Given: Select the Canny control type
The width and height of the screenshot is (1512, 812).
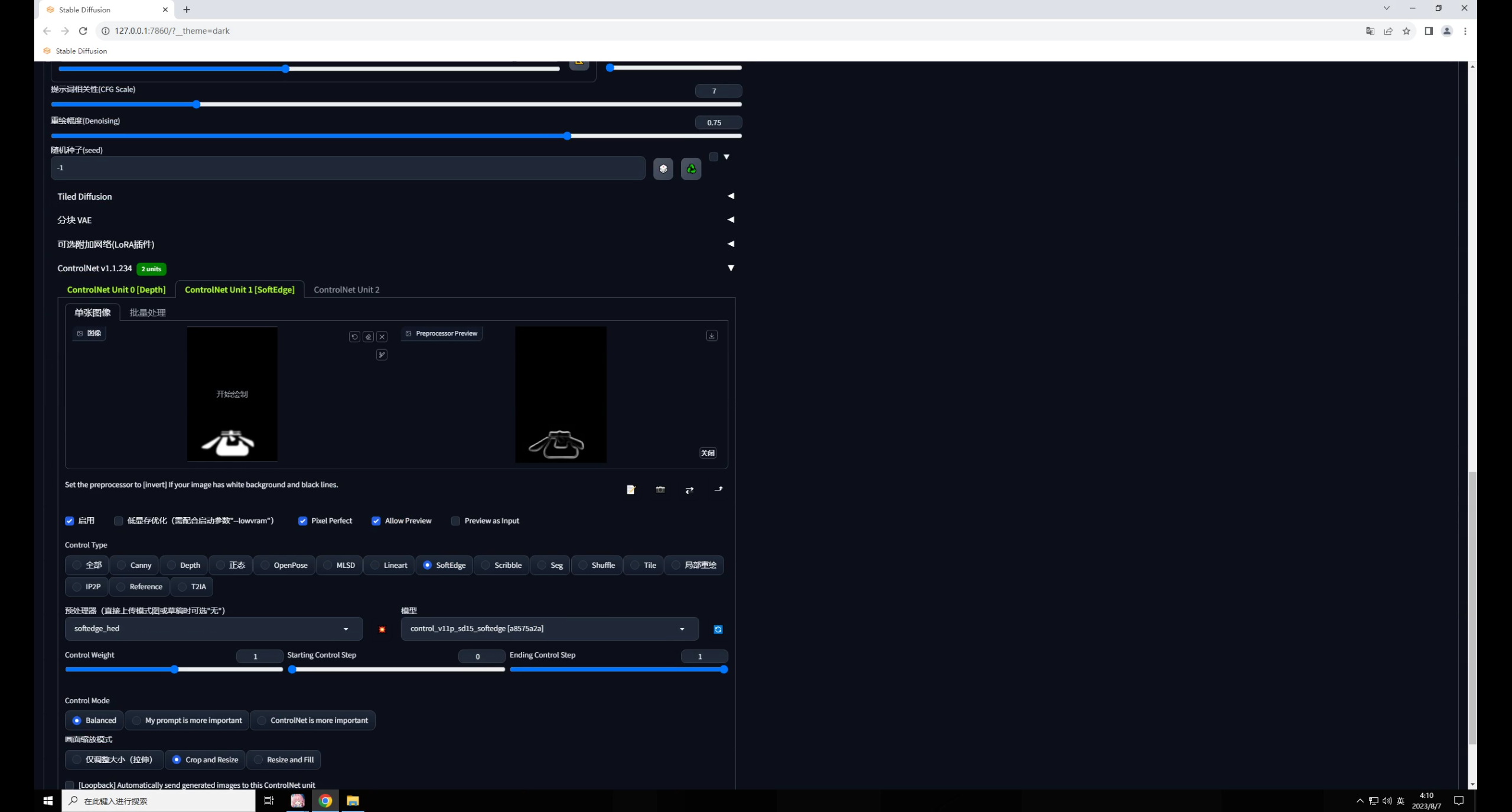Looking at the screenshot, I should 134,566.
